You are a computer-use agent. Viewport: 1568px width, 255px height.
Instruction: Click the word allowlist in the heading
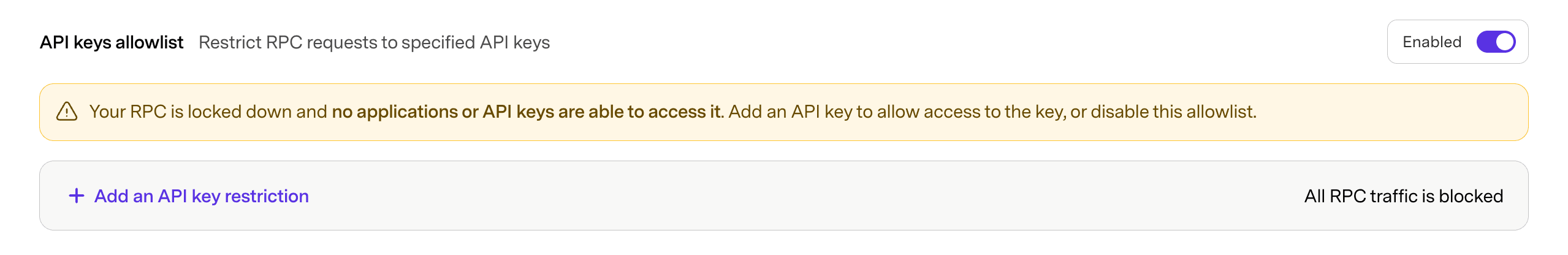(150, 42)
